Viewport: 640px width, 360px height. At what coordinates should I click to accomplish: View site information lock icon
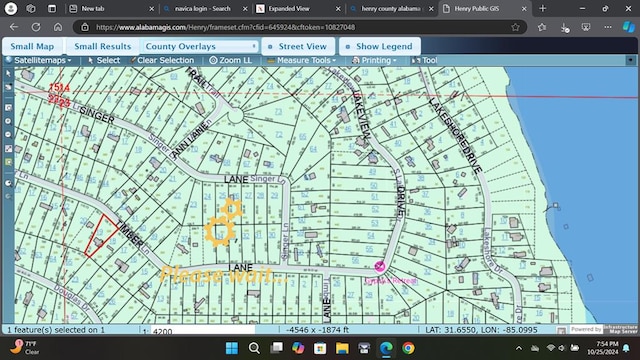84,27
